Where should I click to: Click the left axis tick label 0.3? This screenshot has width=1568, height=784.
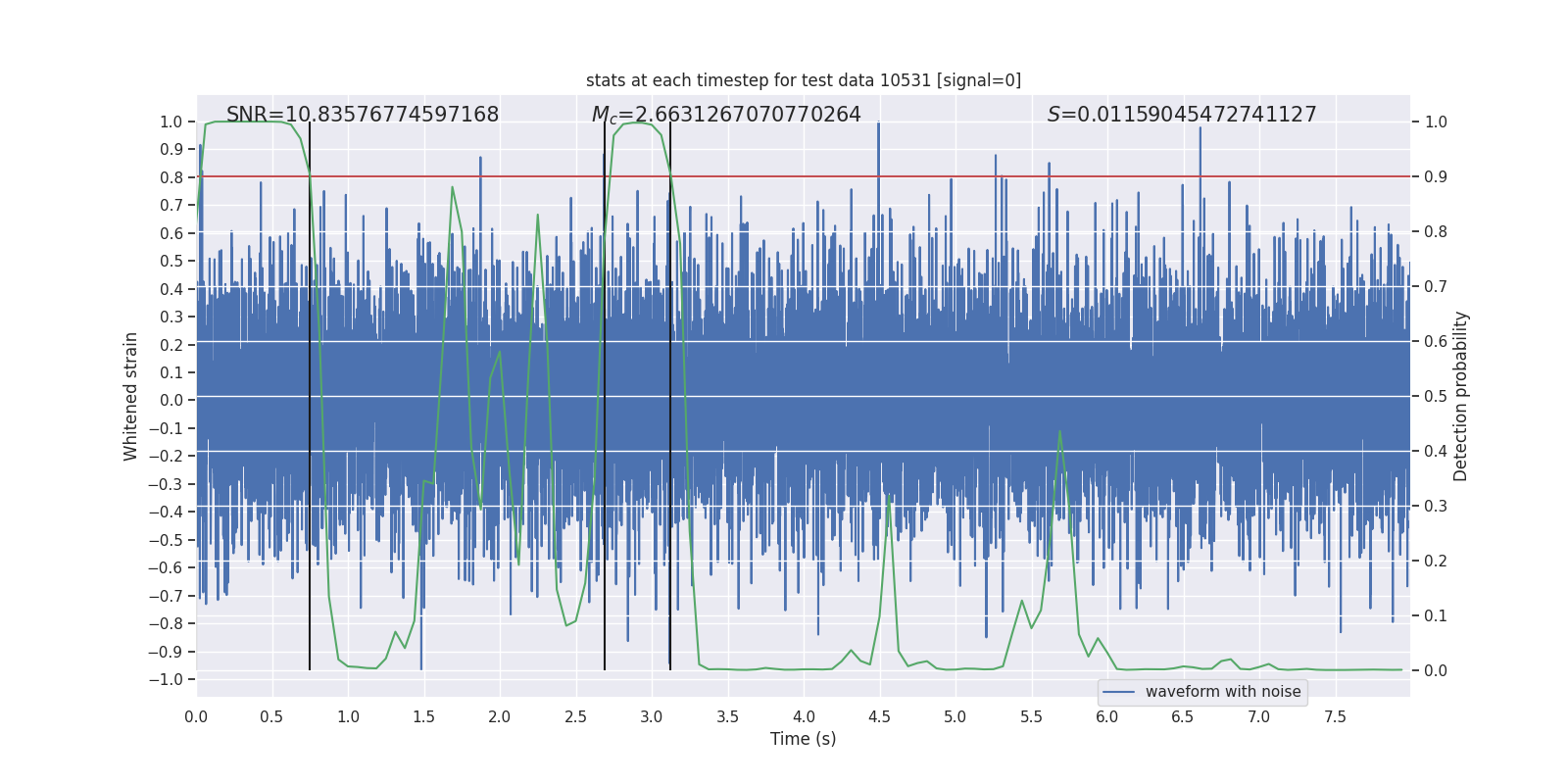pyautogui.click(x=171, y=317)
